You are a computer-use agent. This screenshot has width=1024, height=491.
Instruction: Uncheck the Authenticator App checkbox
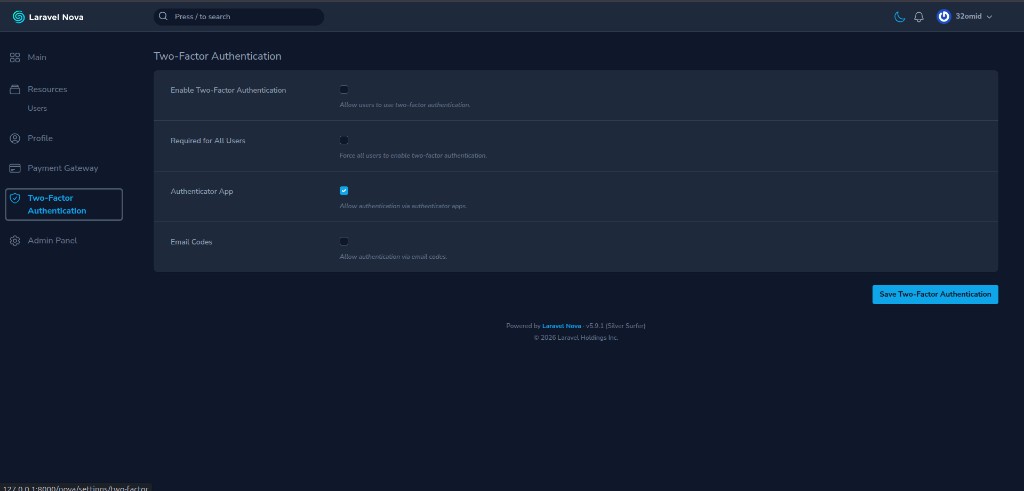tap(344, 191)
